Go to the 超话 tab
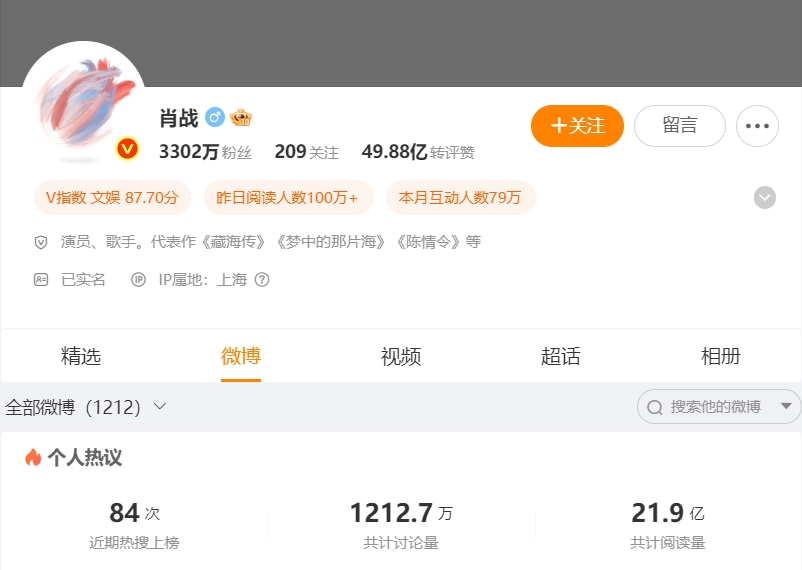This screenshot has width=802, height=570. pyautogui.click(x=561, y=356)
